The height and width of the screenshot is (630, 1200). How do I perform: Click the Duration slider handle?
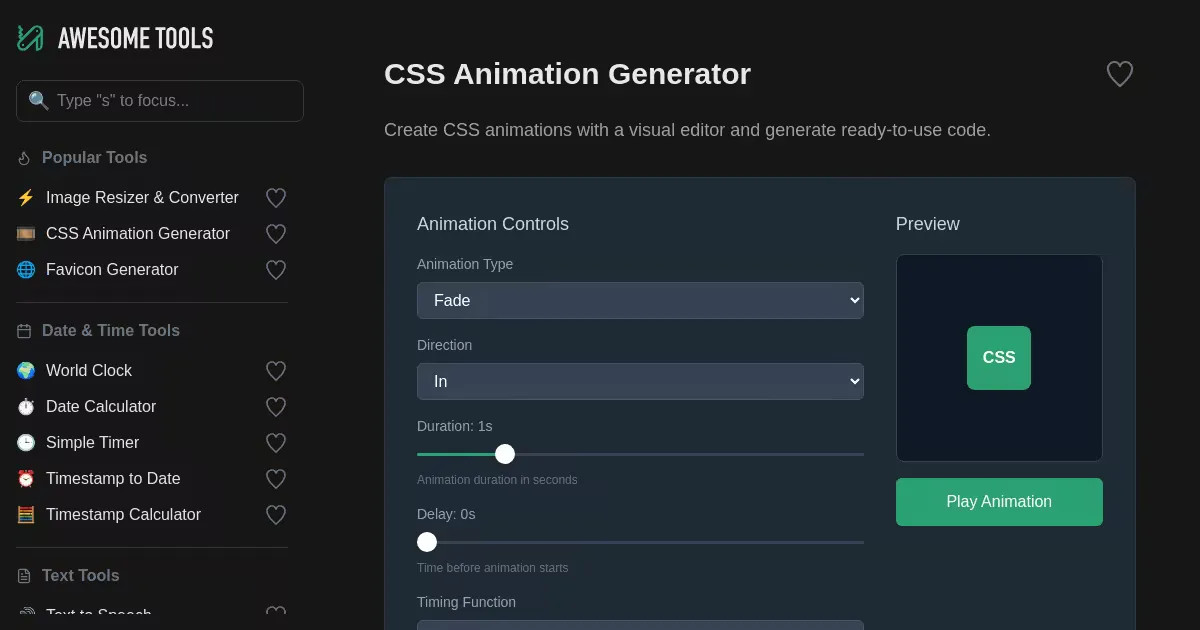coord(505,454)
